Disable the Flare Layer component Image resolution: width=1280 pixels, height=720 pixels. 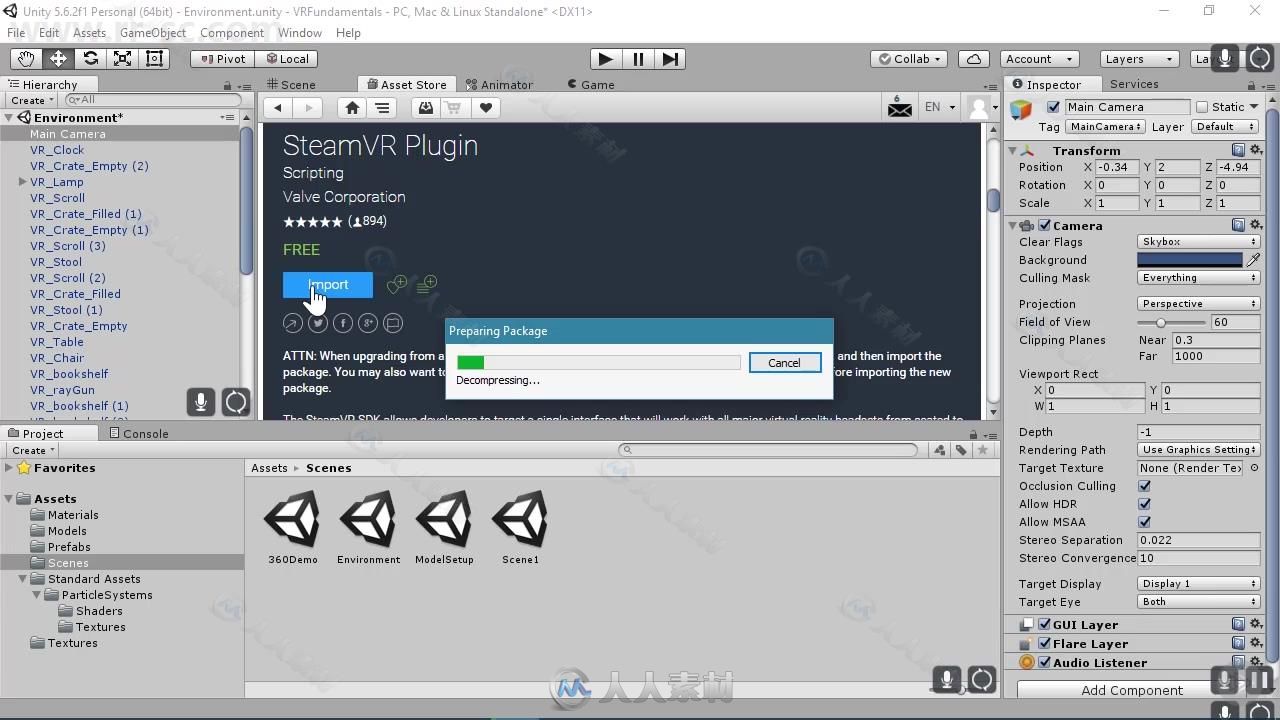click(x=1044, y=644)
